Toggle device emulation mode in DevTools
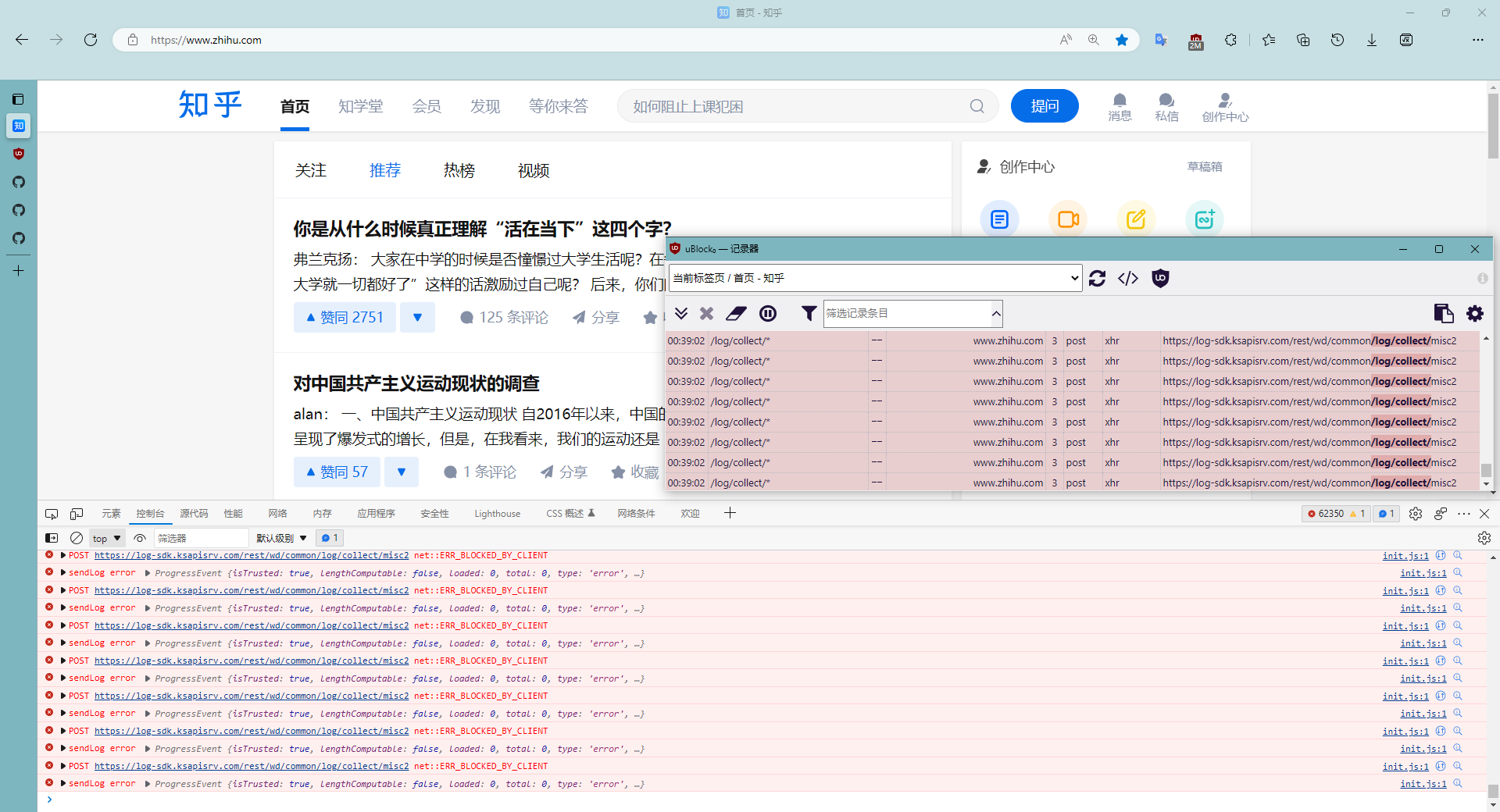 coord(76,513)
